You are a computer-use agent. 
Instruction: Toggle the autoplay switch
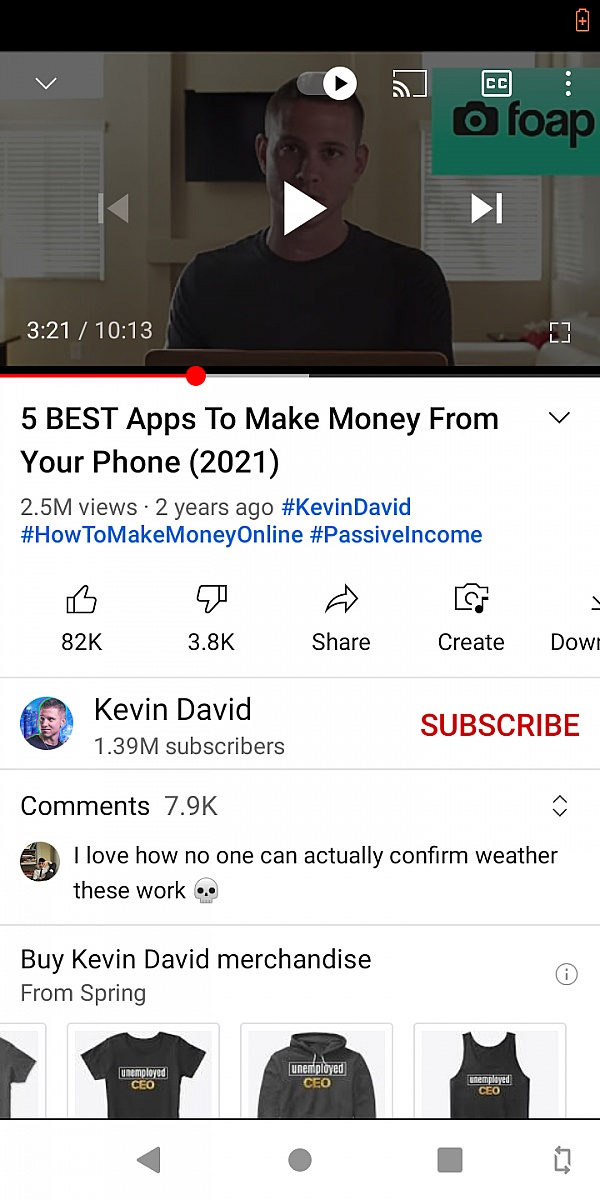pos(328,83)
